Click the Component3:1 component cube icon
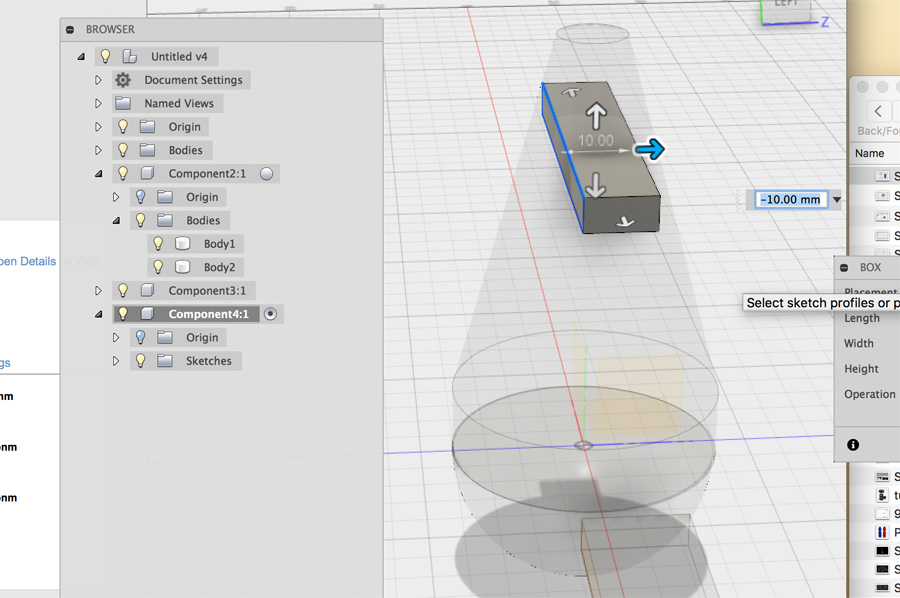Screen dimensions: 900x598 pyautogui.click(x=148, y=290)
